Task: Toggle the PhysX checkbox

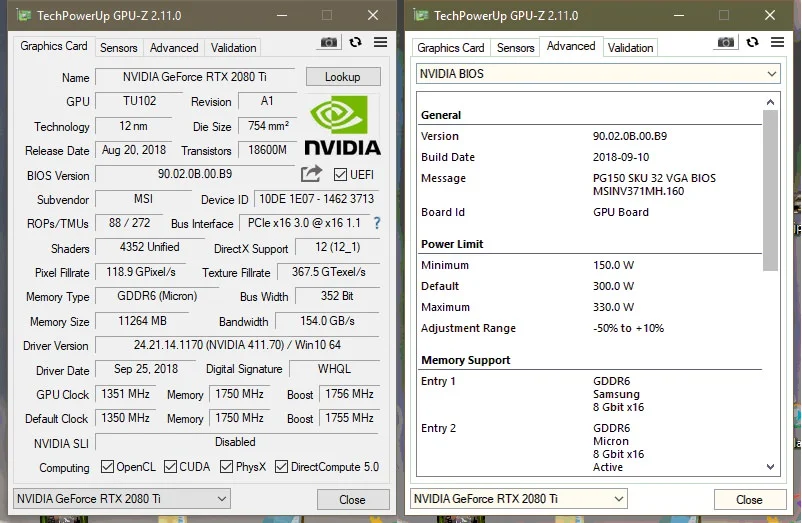Action: (226, 466)
